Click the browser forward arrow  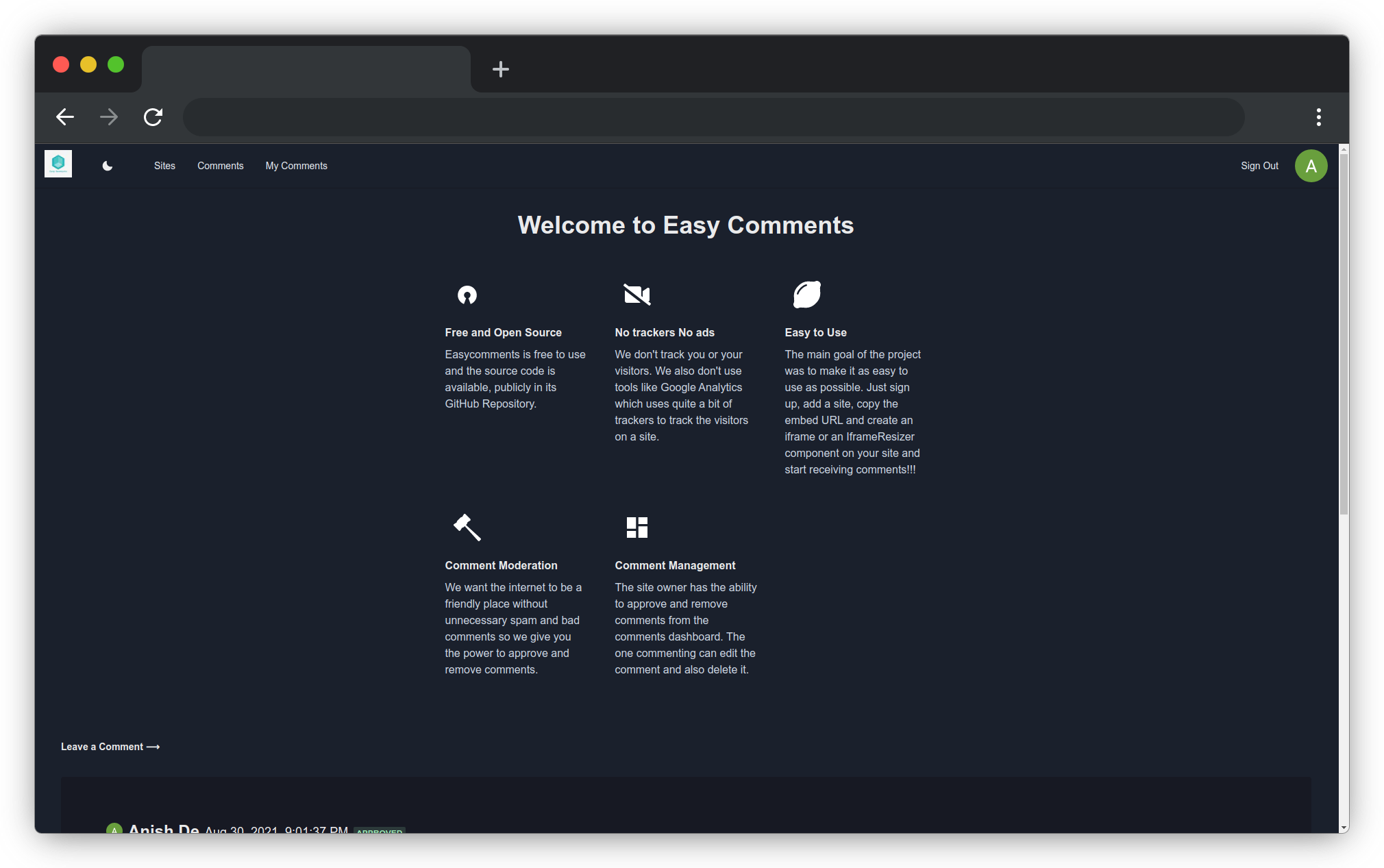click(x=109, y=117)
